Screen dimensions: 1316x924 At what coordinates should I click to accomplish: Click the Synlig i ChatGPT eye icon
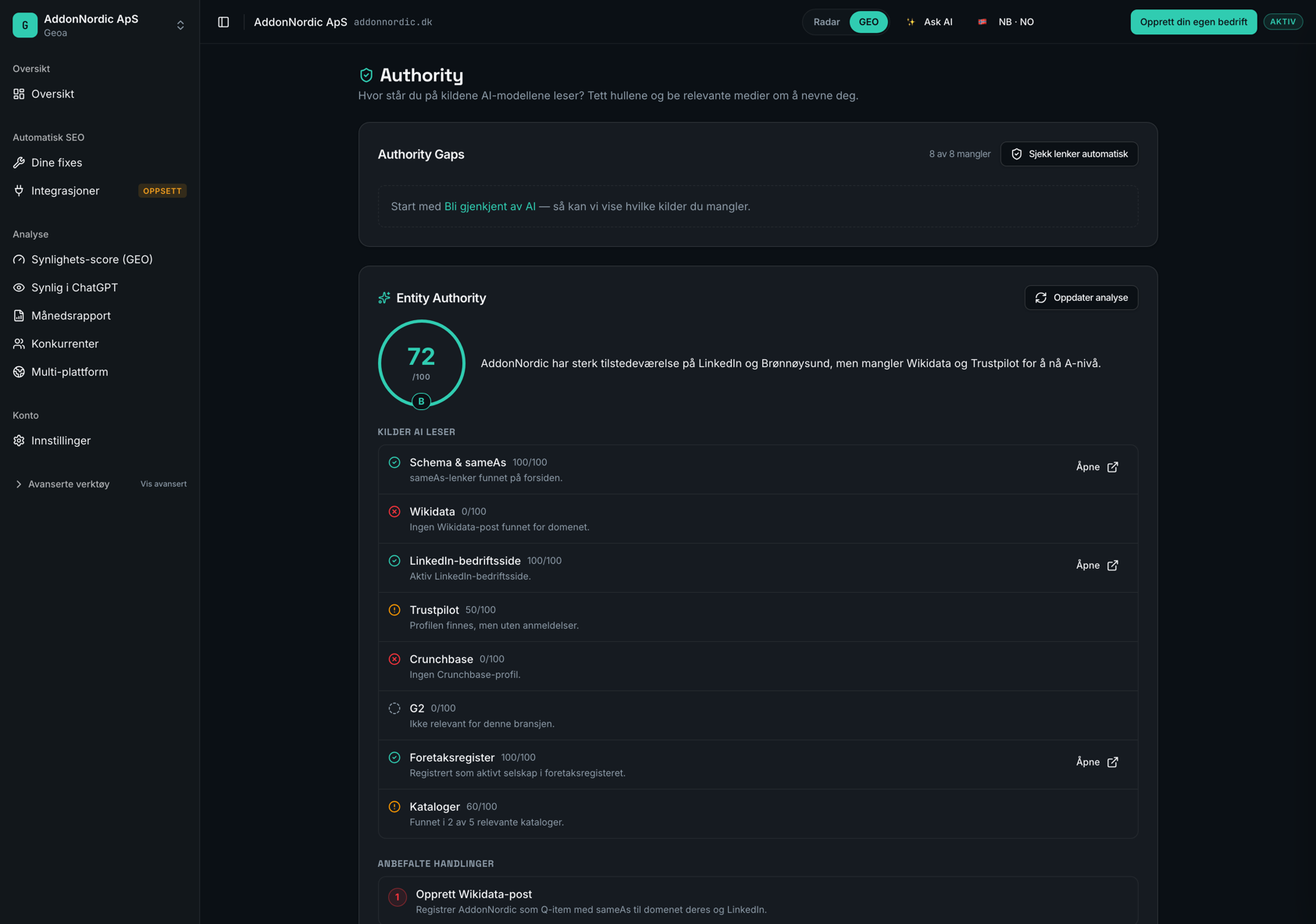coord(19,287)
